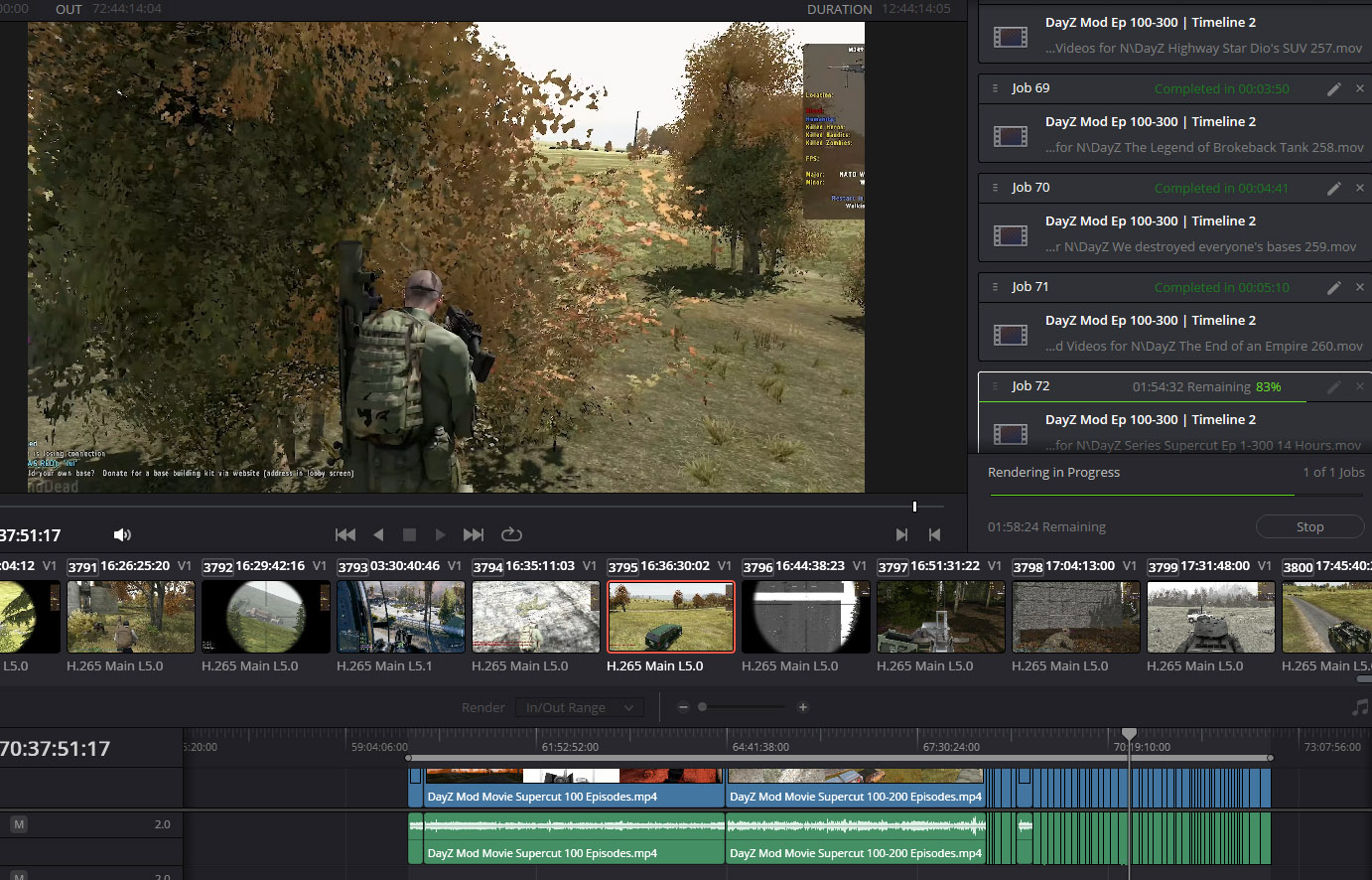Select clip thumbnail 3794

pos(536,617)
